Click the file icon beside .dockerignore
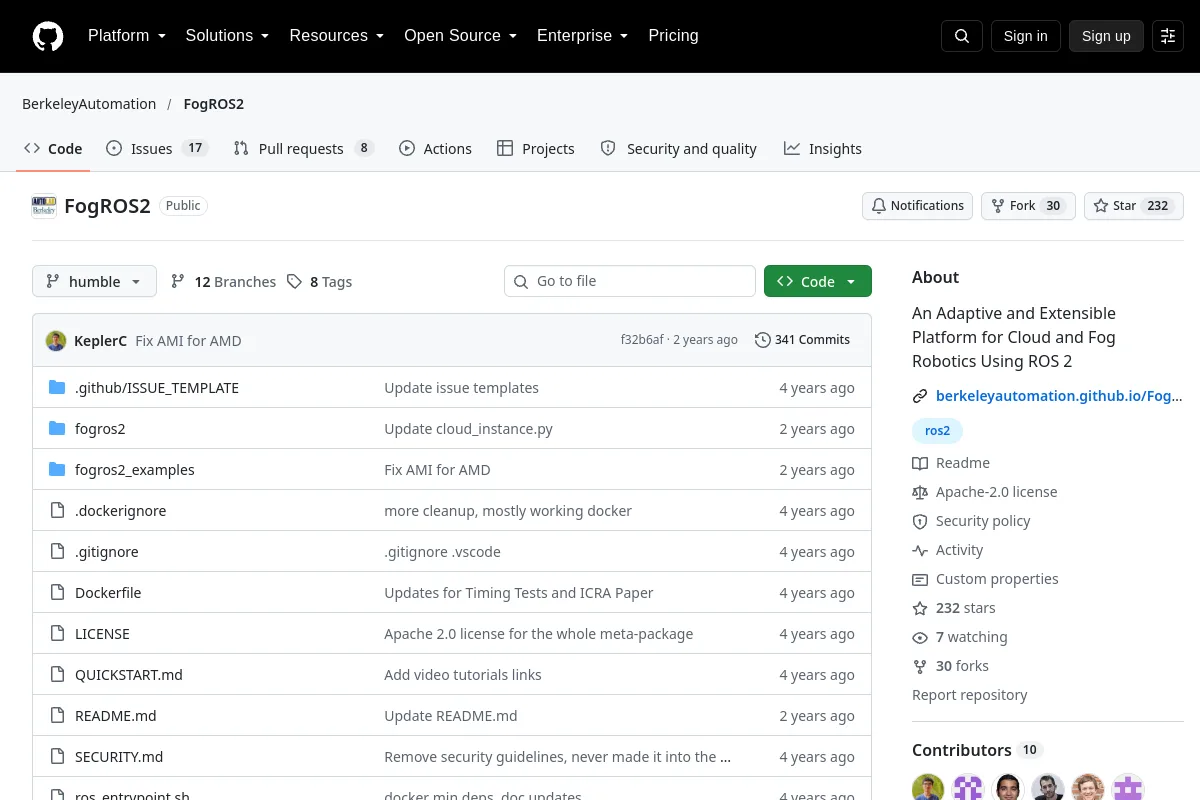 click(57, 510)
